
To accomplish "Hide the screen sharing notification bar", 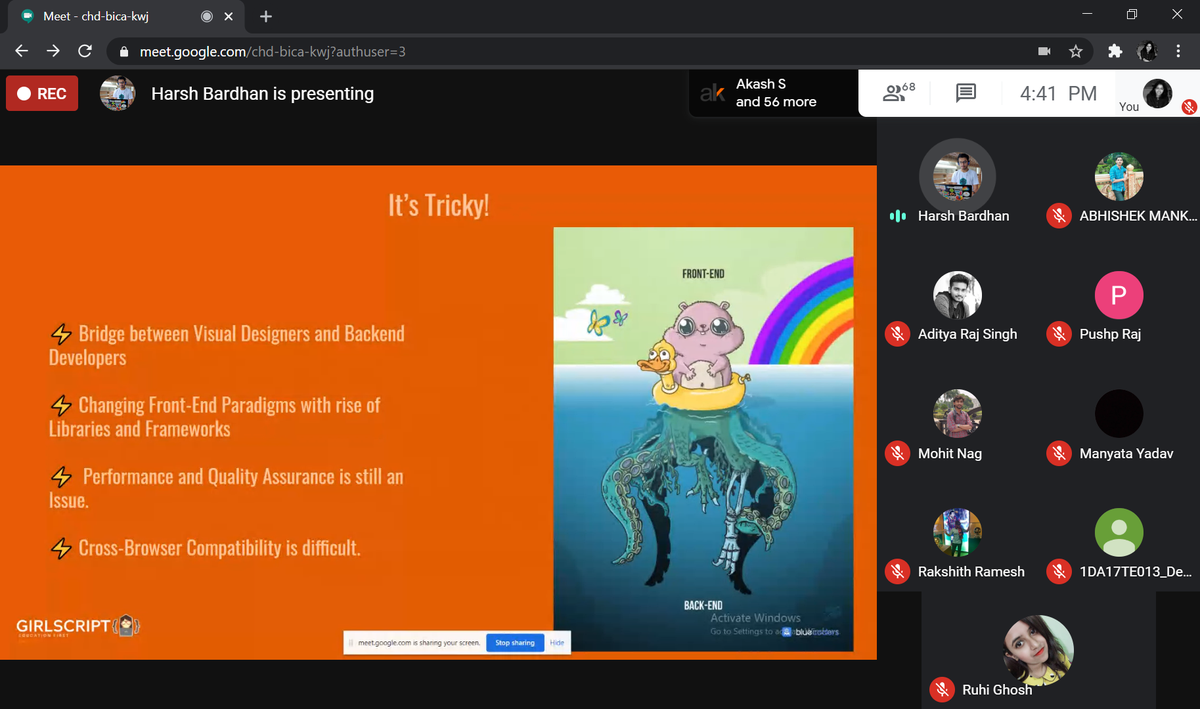I will coord(557,642).
